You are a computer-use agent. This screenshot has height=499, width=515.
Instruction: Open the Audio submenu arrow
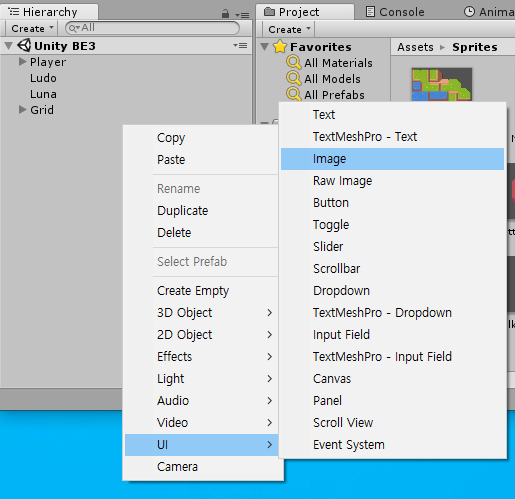pos(269,401)
